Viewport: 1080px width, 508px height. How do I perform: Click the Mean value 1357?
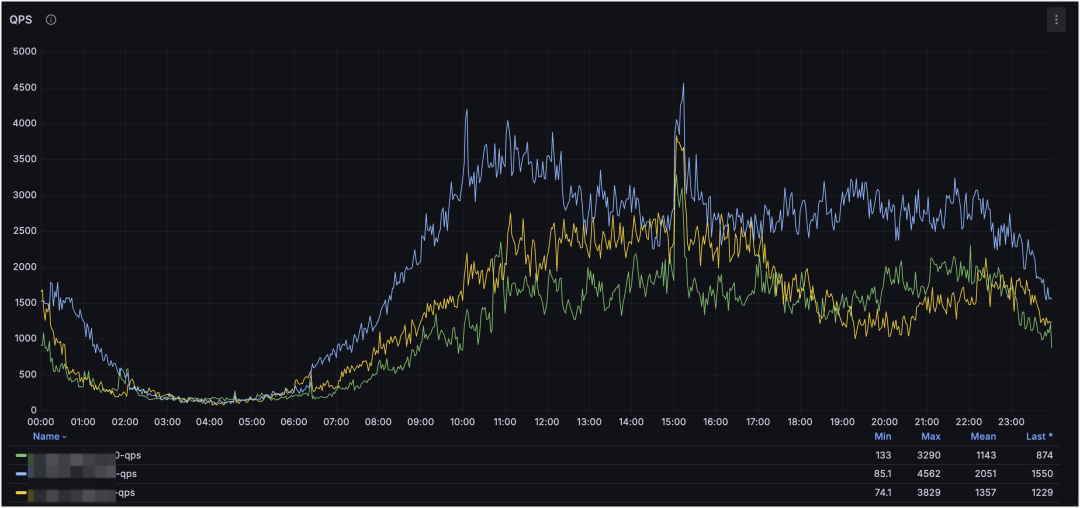pyautogui.click(x=984, y=493)
